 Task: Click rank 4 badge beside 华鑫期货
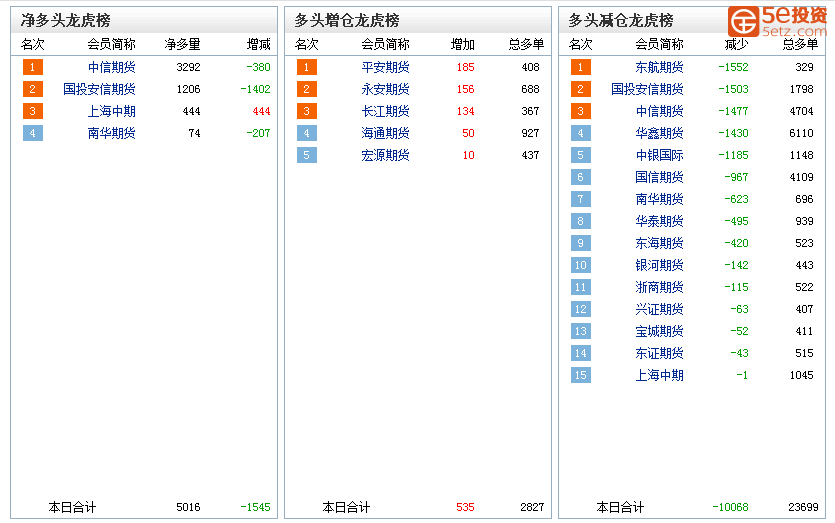[580, 133]
